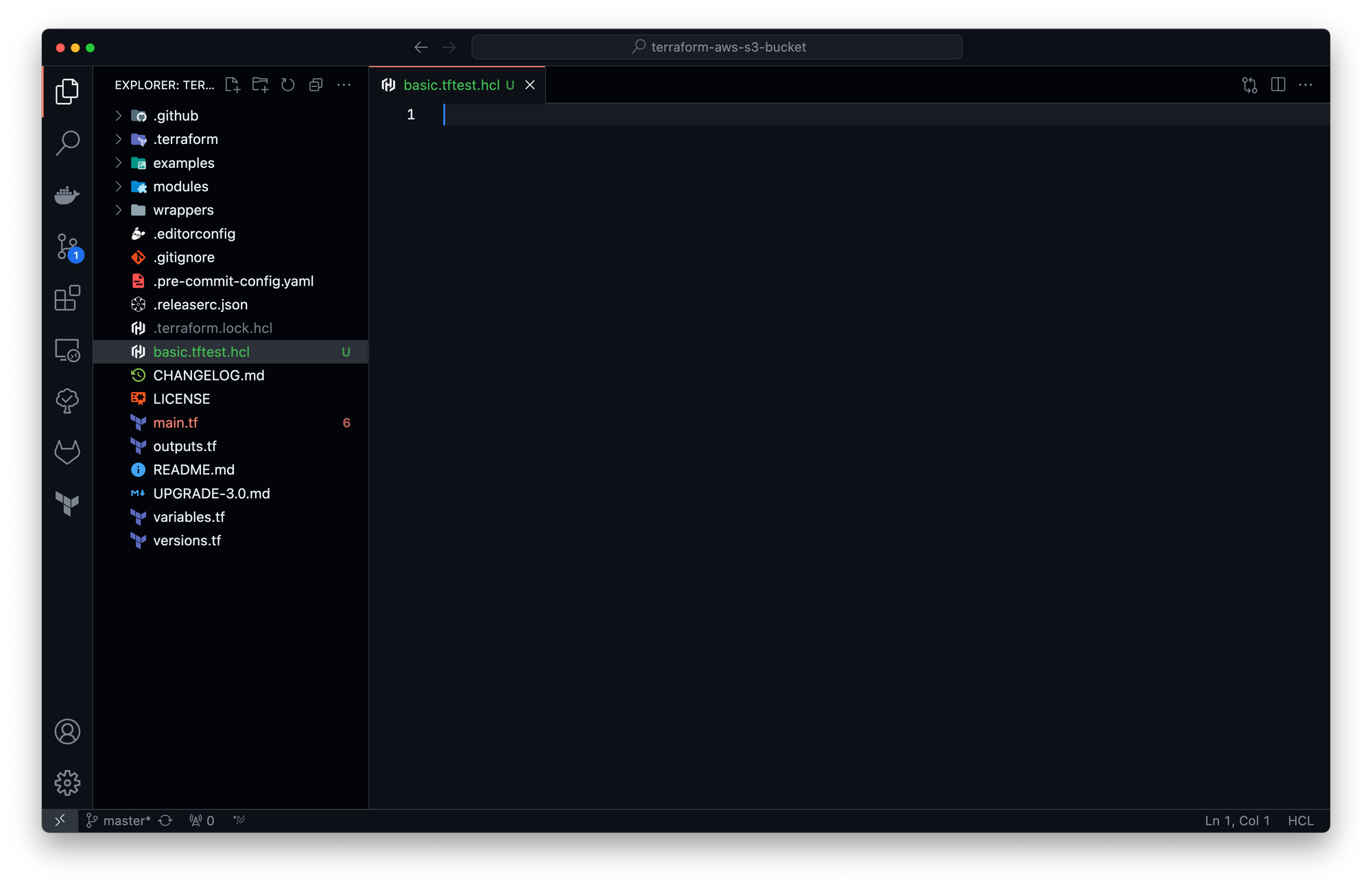Expand the .github folder
This screenshot has height=888, width=1372.
coord(176,116)
